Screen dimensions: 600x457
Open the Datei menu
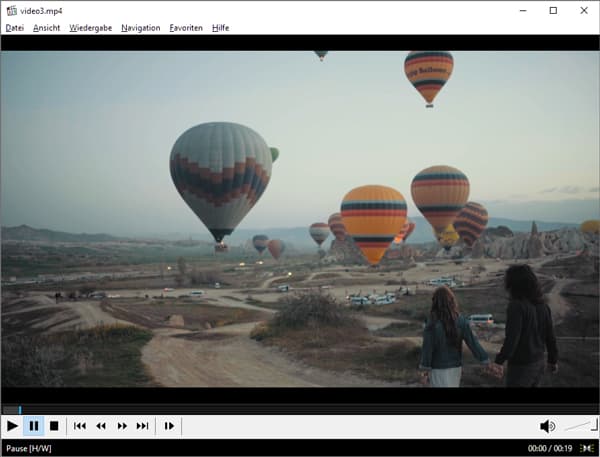15,28
